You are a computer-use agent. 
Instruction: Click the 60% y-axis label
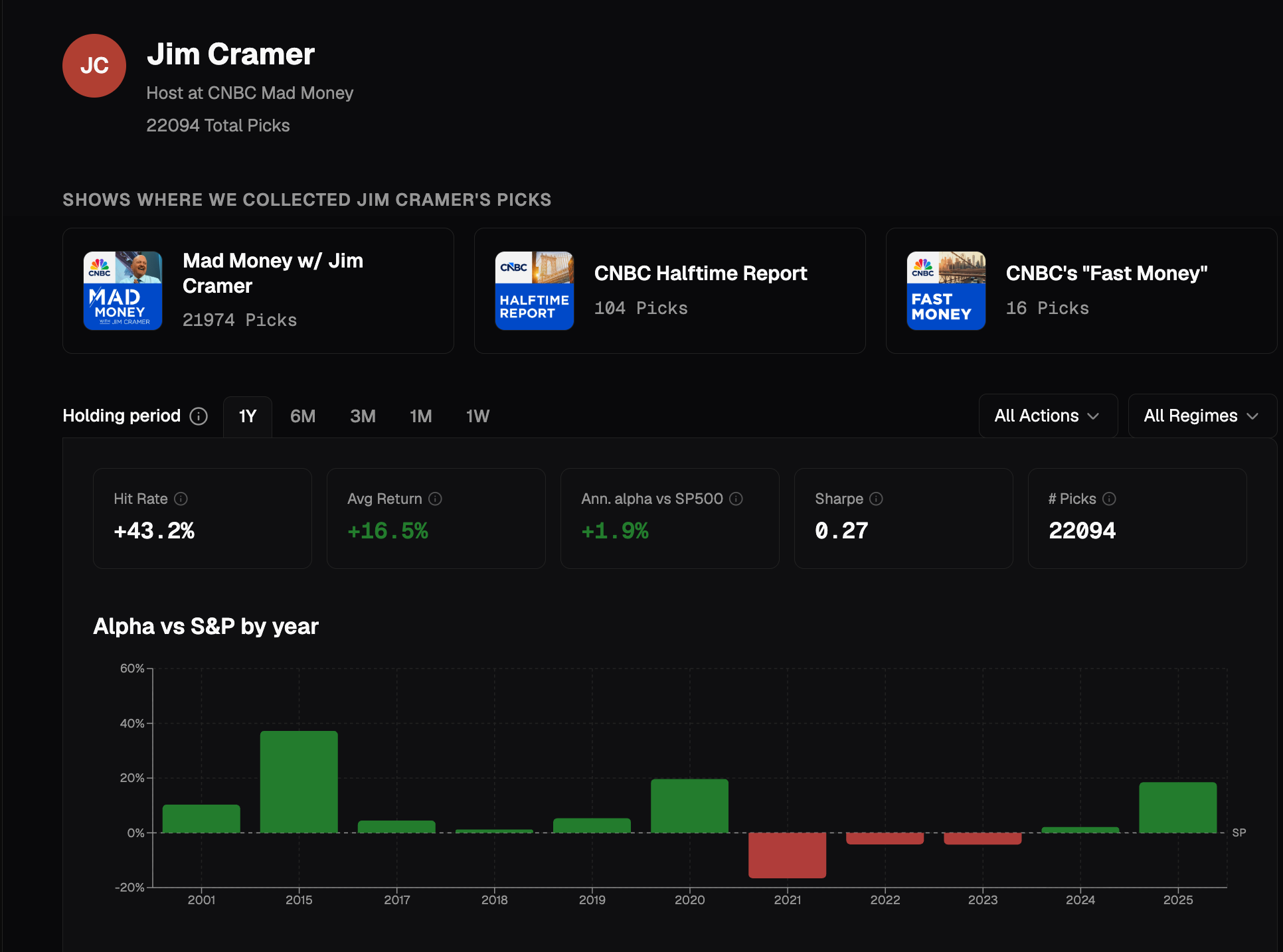click(x=131, y=669)
